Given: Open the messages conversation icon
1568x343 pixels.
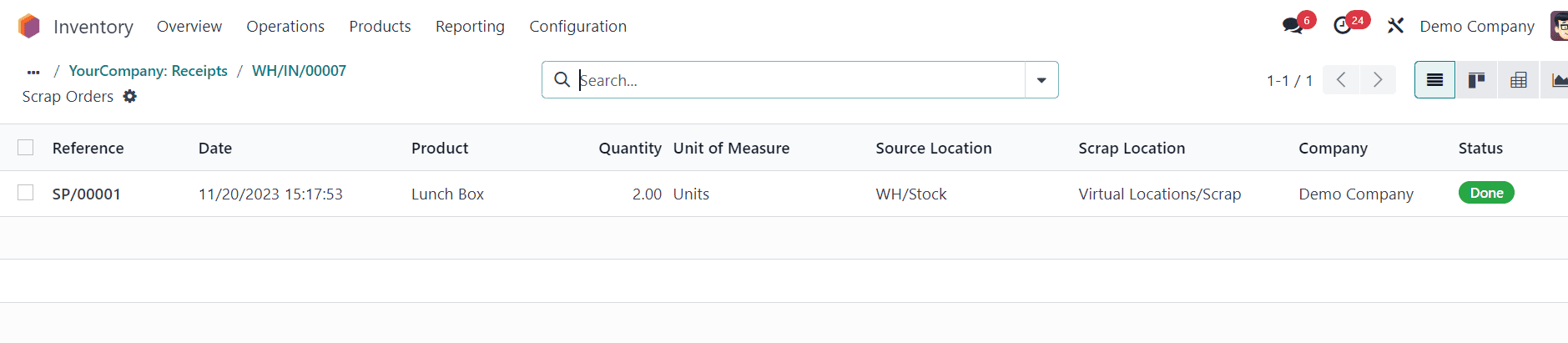Looking at the screenshot, I should point(1293,26).
